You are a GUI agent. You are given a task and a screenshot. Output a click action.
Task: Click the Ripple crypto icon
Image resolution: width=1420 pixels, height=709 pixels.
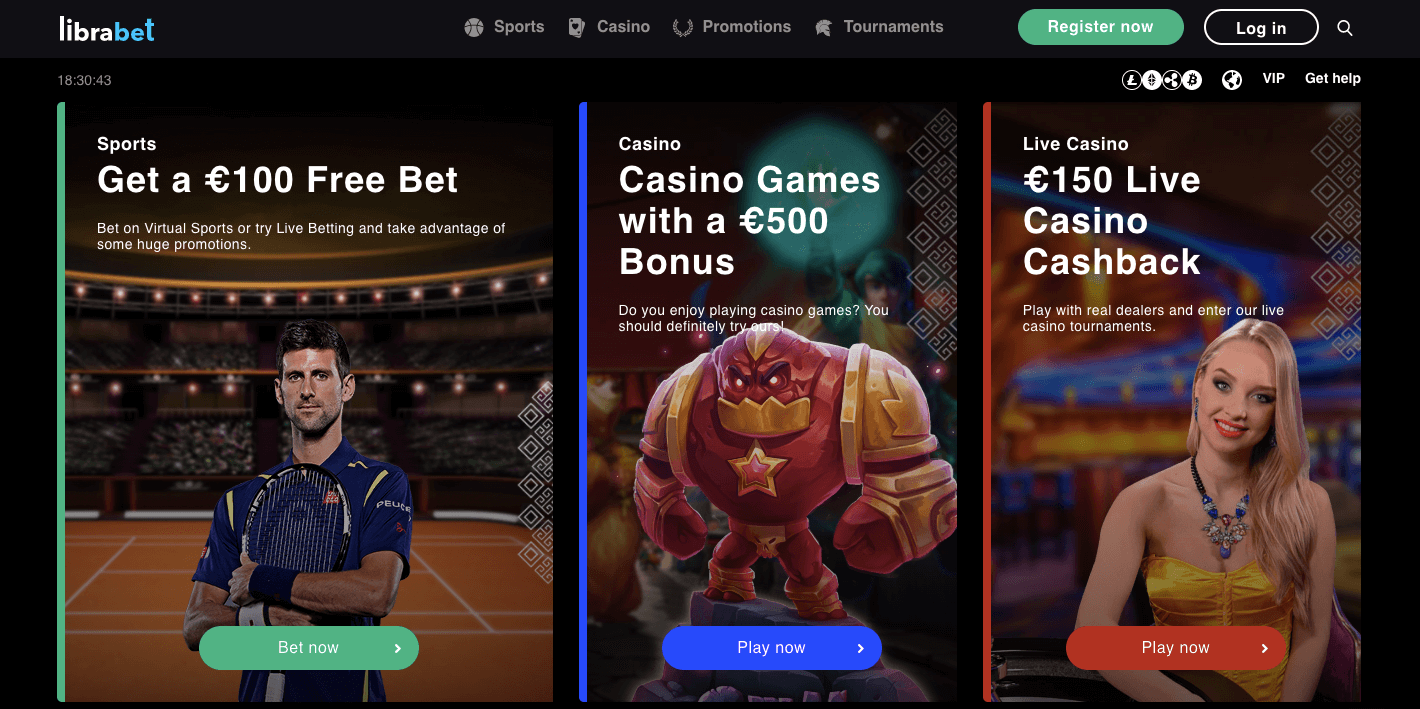[1172, 80]
